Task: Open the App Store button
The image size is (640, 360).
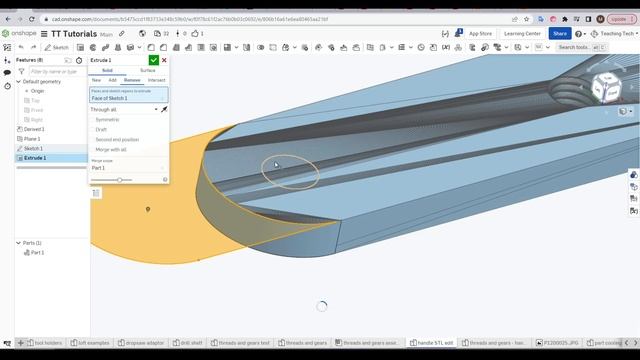Action: [x=480, y=33]
